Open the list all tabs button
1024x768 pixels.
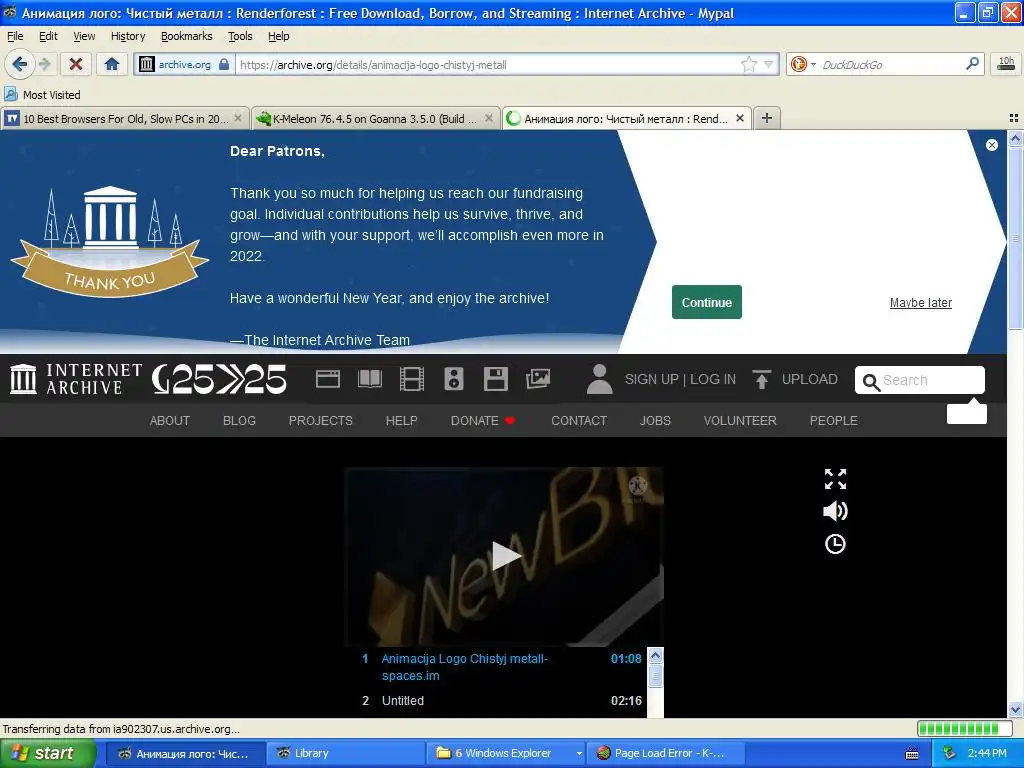(x=1014, y=118)
